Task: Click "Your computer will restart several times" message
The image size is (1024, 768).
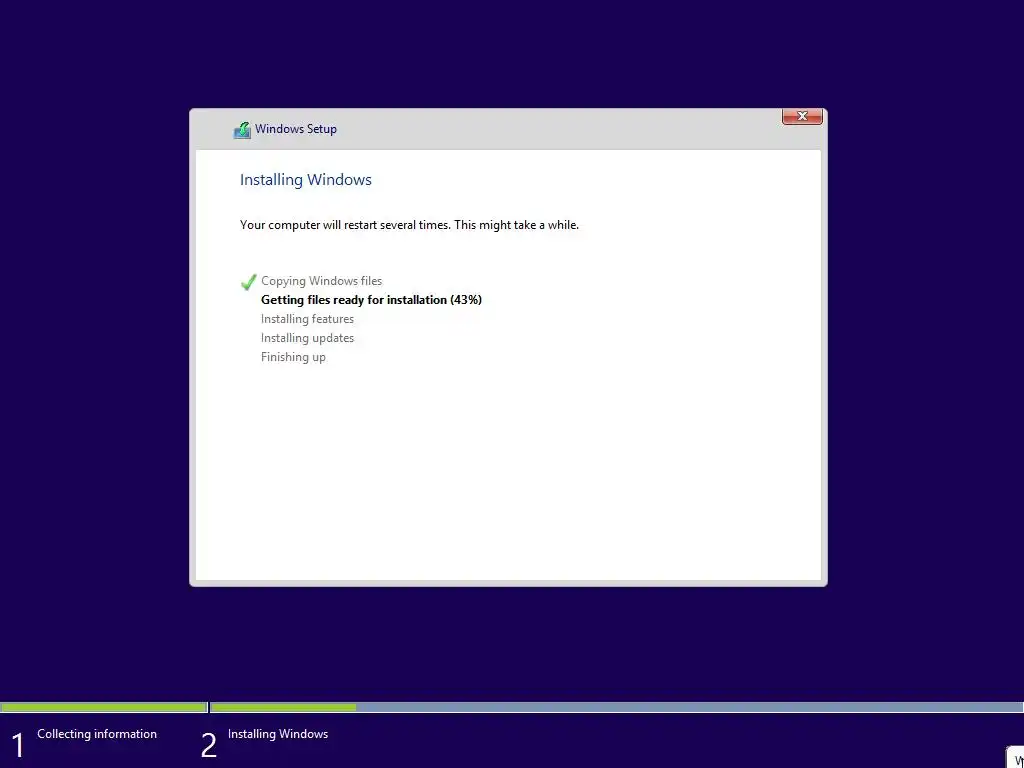Action: [x=409, y=225]
